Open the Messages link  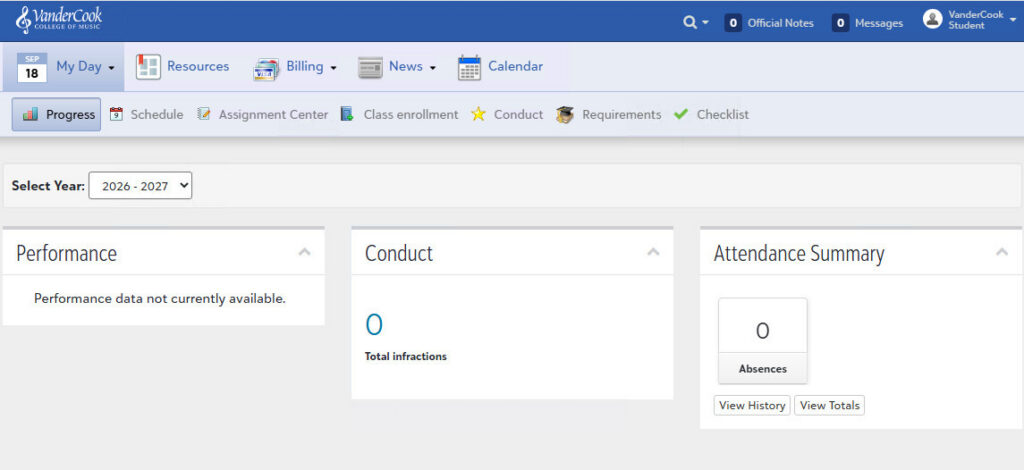879,23
